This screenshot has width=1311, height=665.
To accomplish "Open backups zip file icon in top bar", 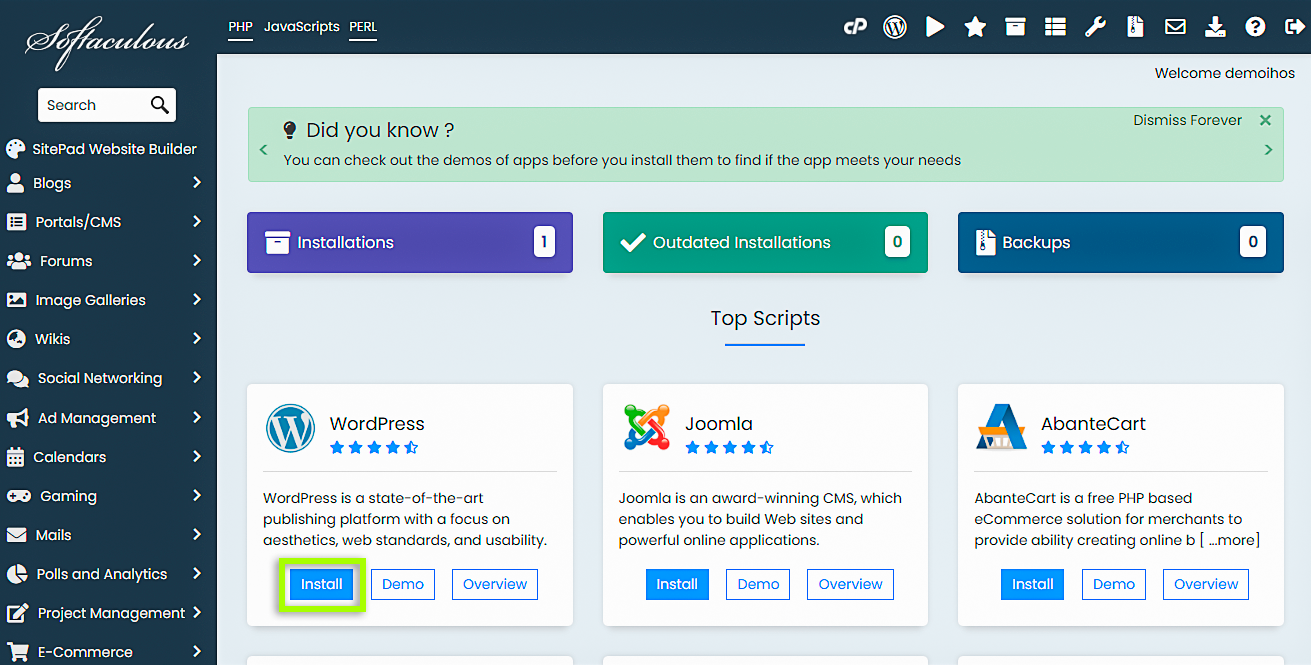I will click(1135, 27).
